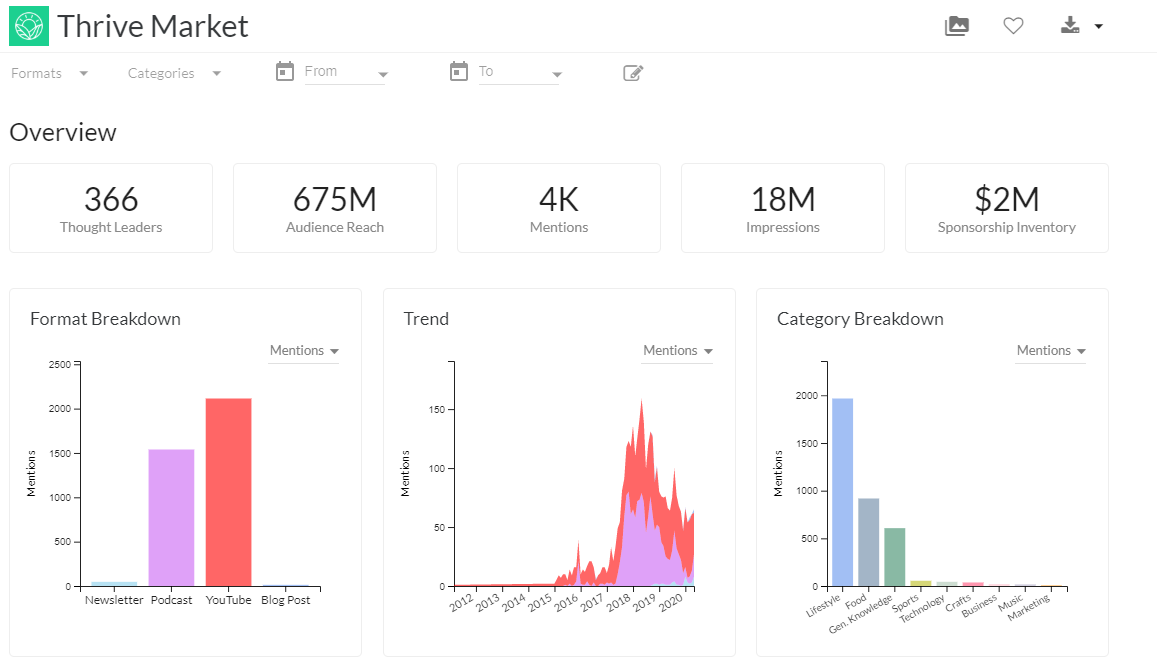The height and width of the screenshot is (666, 1157).
Task: Open Mentions dropdown in Format Breakdown
Action: click(304, 351)
